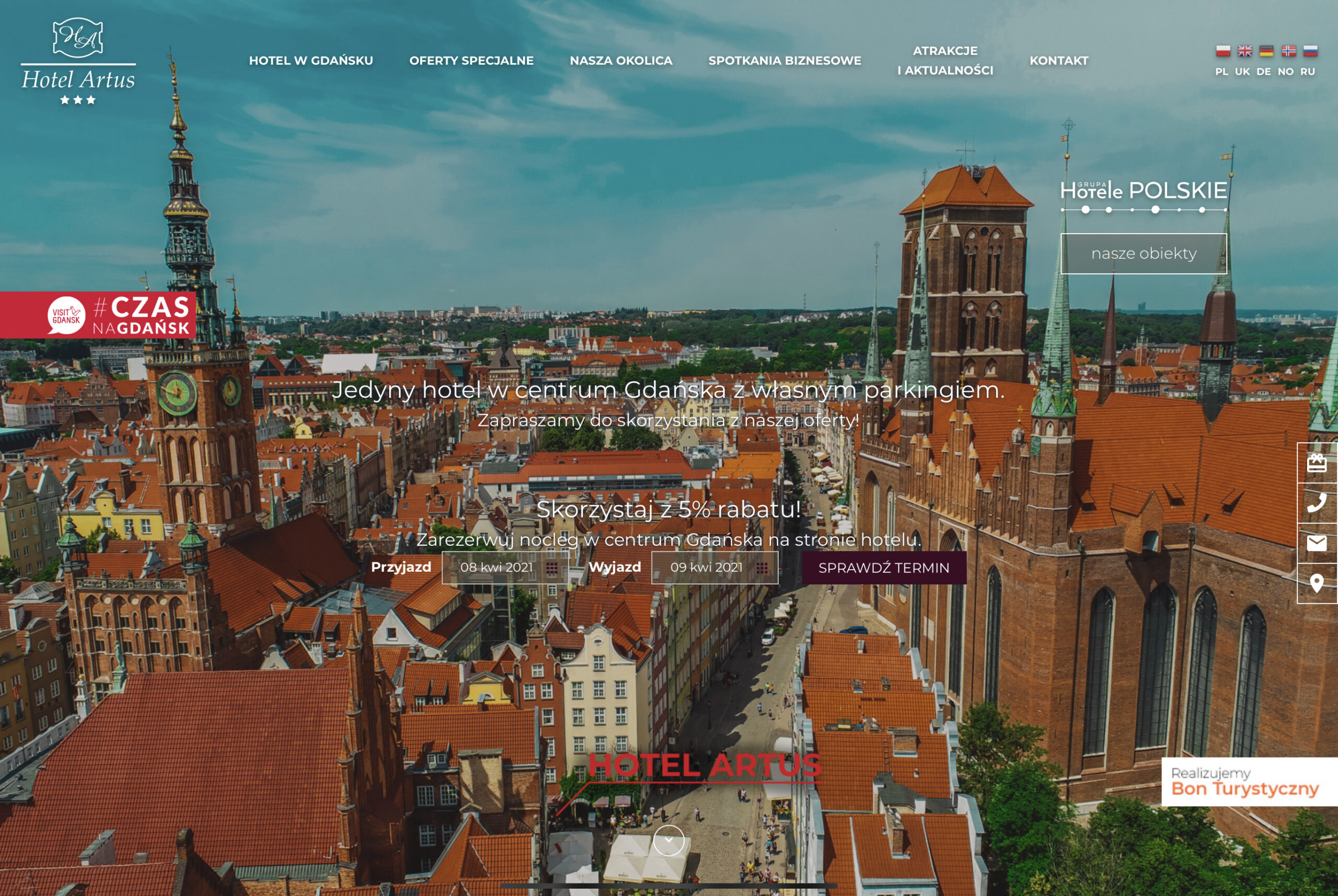Click the scroll-down chevron circle
The image size is (1338, 896).
(668, 840)
